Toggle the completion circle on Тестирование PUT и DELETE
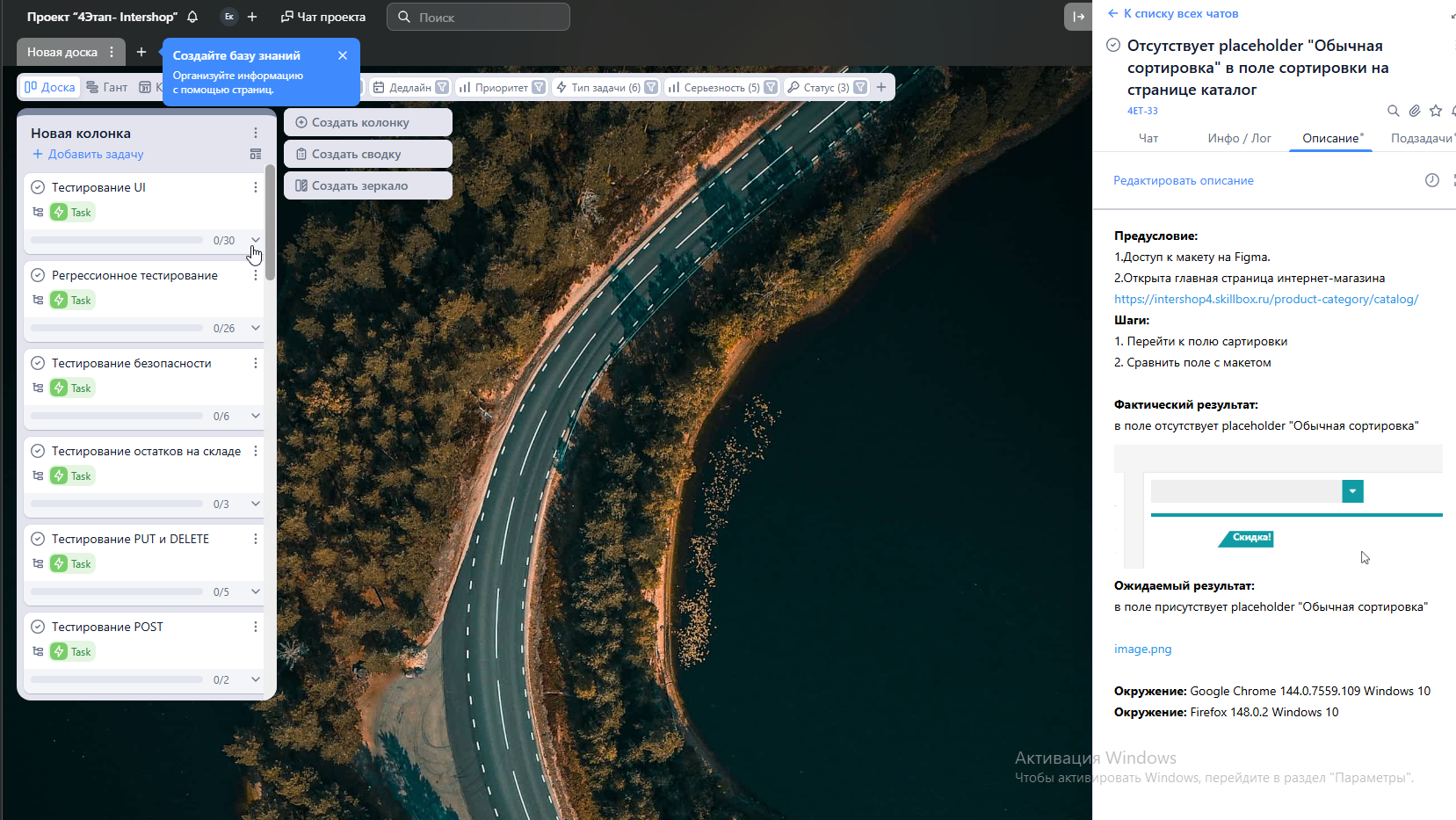The image size is (1456, 820). [38, 539]
